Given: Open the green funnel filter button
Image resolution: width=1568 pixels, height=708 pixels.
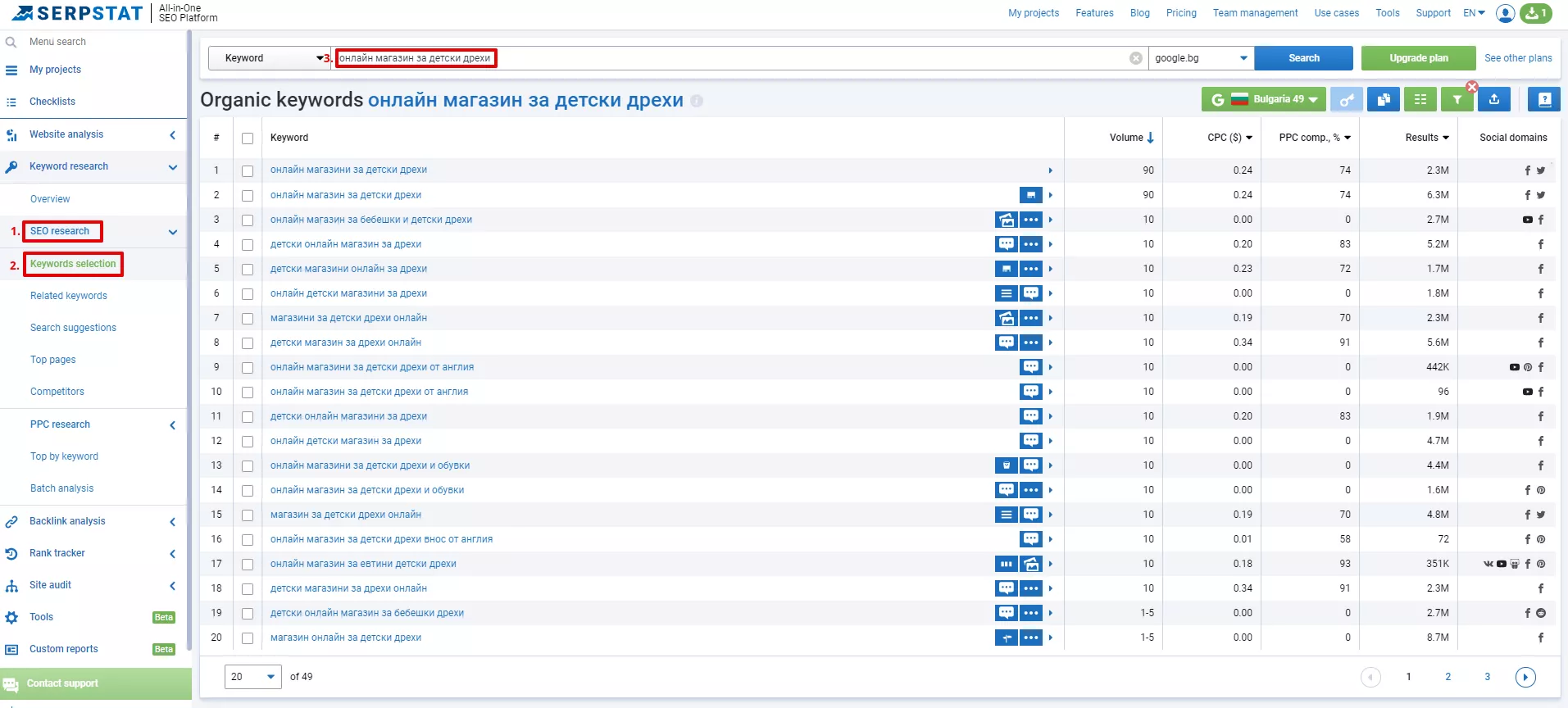Looking at the screenshot, I should pyautogui.click(x=1457, y=99).
